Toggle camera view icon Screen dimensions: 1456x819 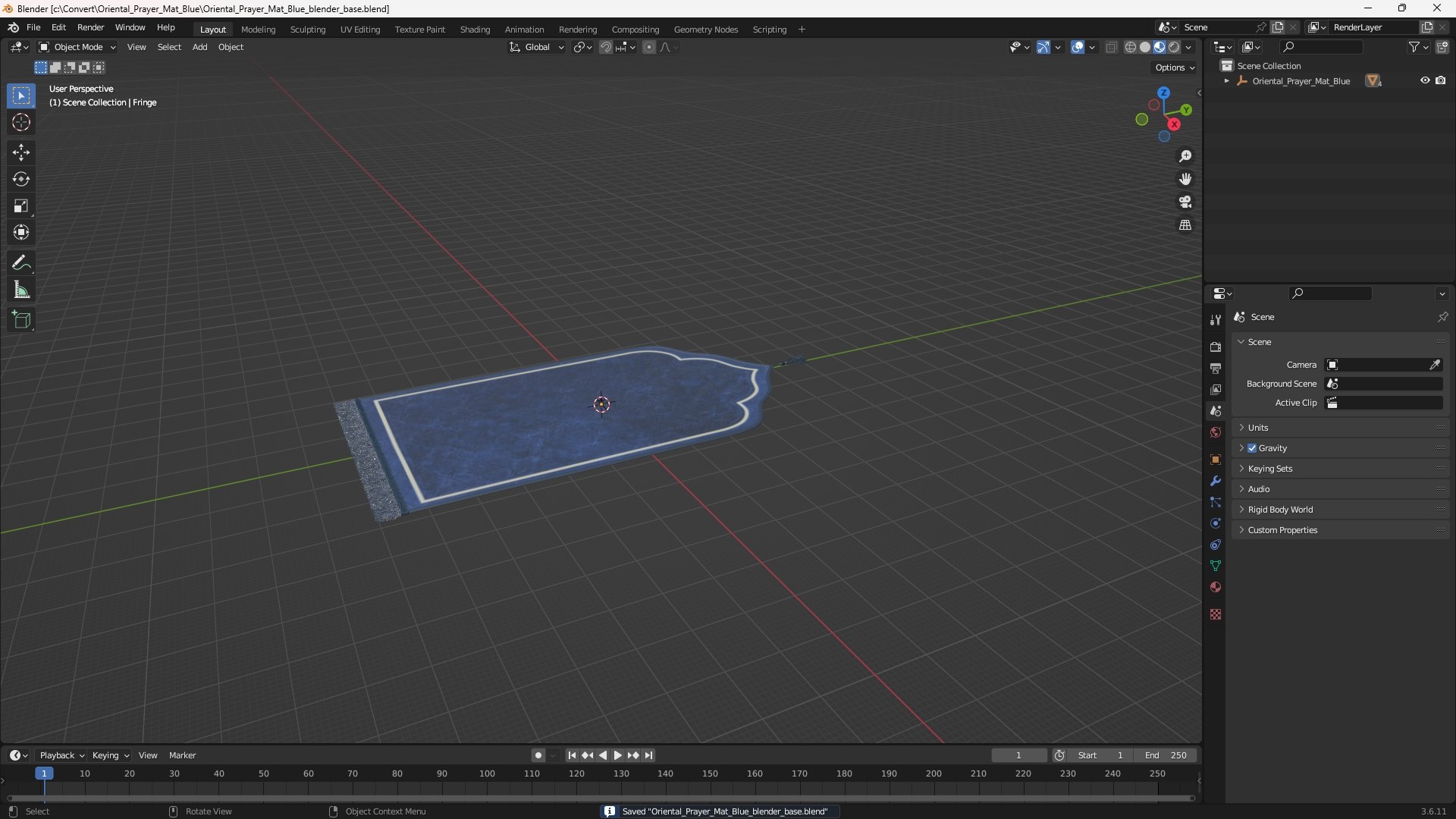point(1185,202)
